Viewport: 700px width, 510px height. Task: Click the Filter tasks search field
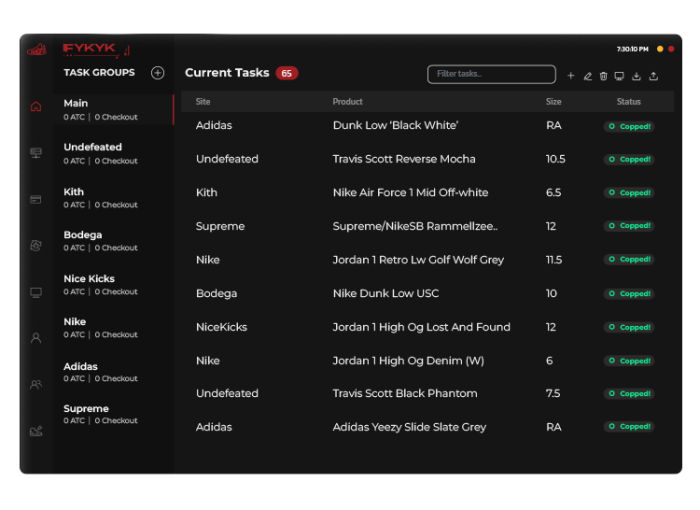[x=491, y=74]
